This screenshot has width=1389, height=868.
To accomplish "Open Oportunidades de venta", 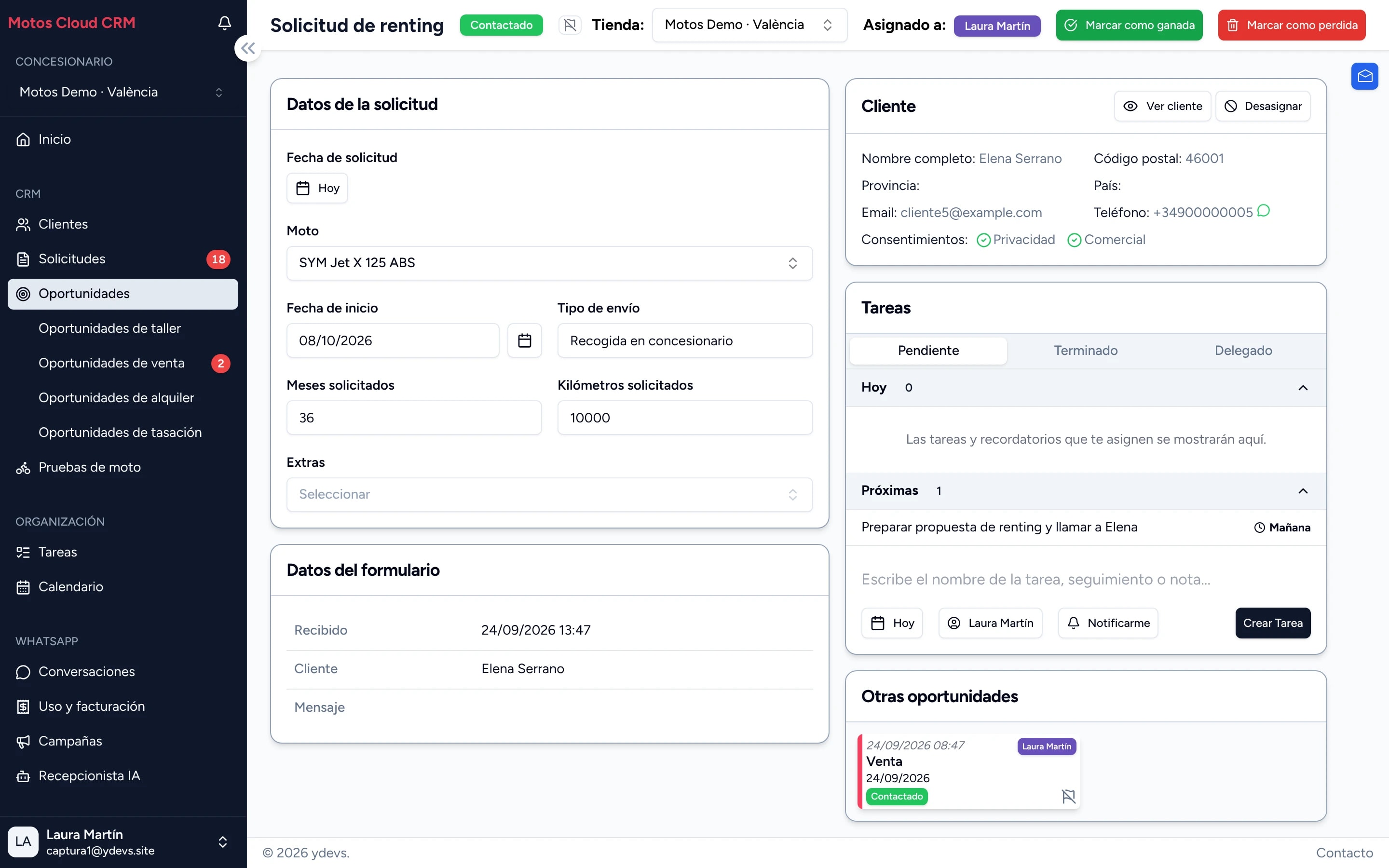I will tap(123, 364).
